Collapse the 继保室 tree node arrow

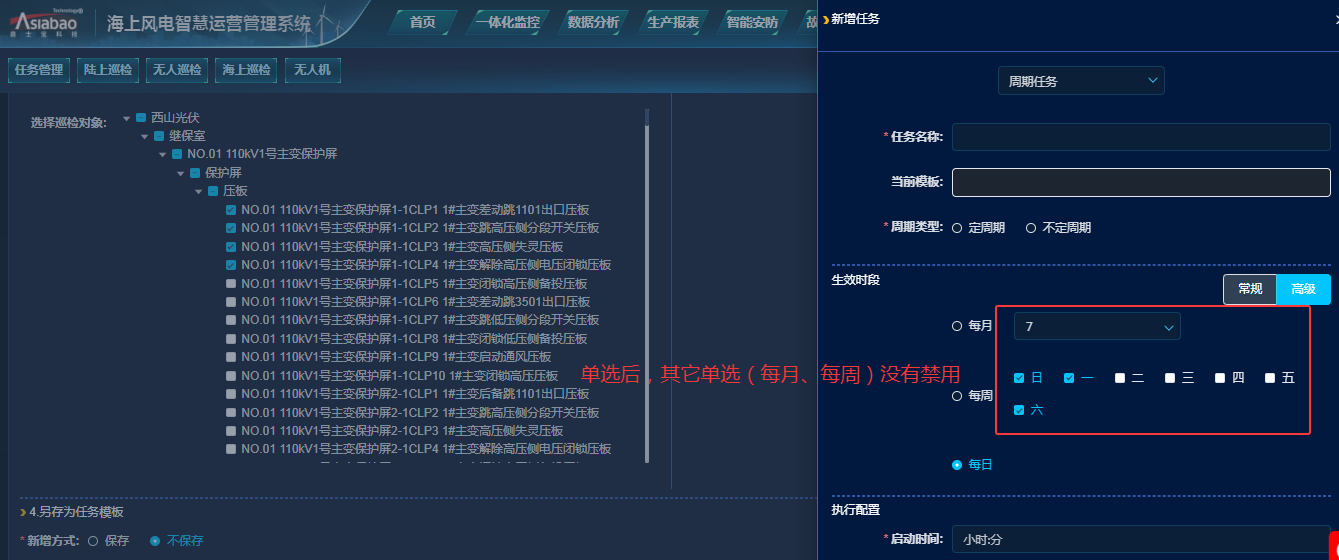[x=145, y=136]
